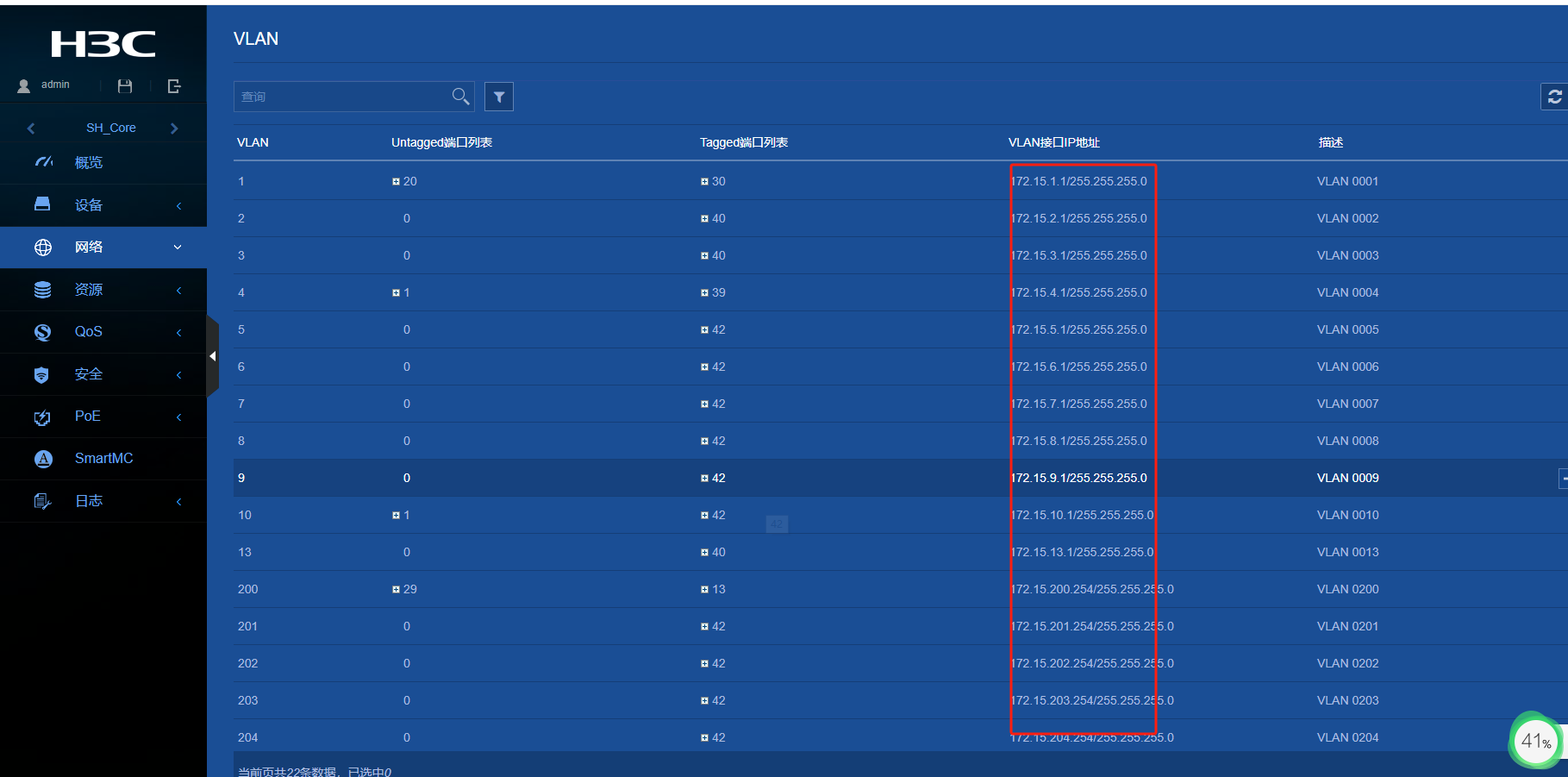Click the SmartMC icon
1568x777 pixels.
43,459
